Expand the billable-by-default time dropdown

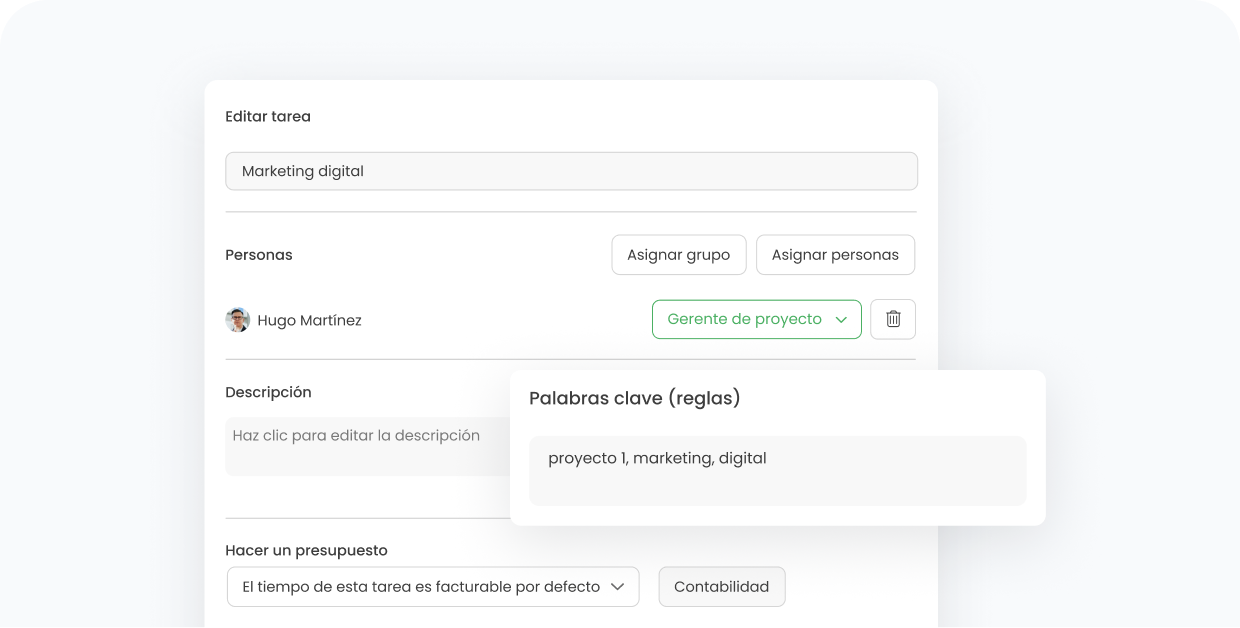tap(432, 587)
